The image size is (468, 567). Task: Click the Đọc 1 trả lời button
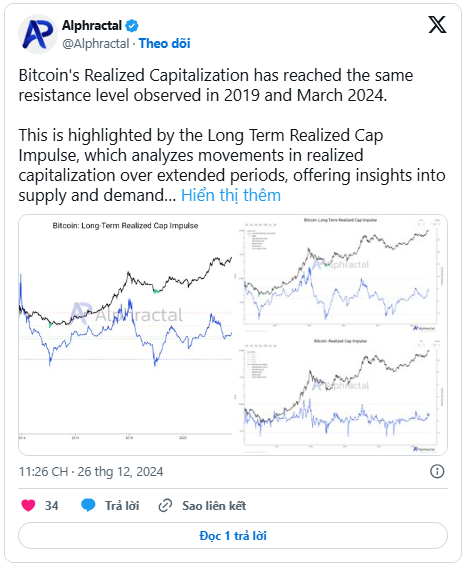coord(233,536)
